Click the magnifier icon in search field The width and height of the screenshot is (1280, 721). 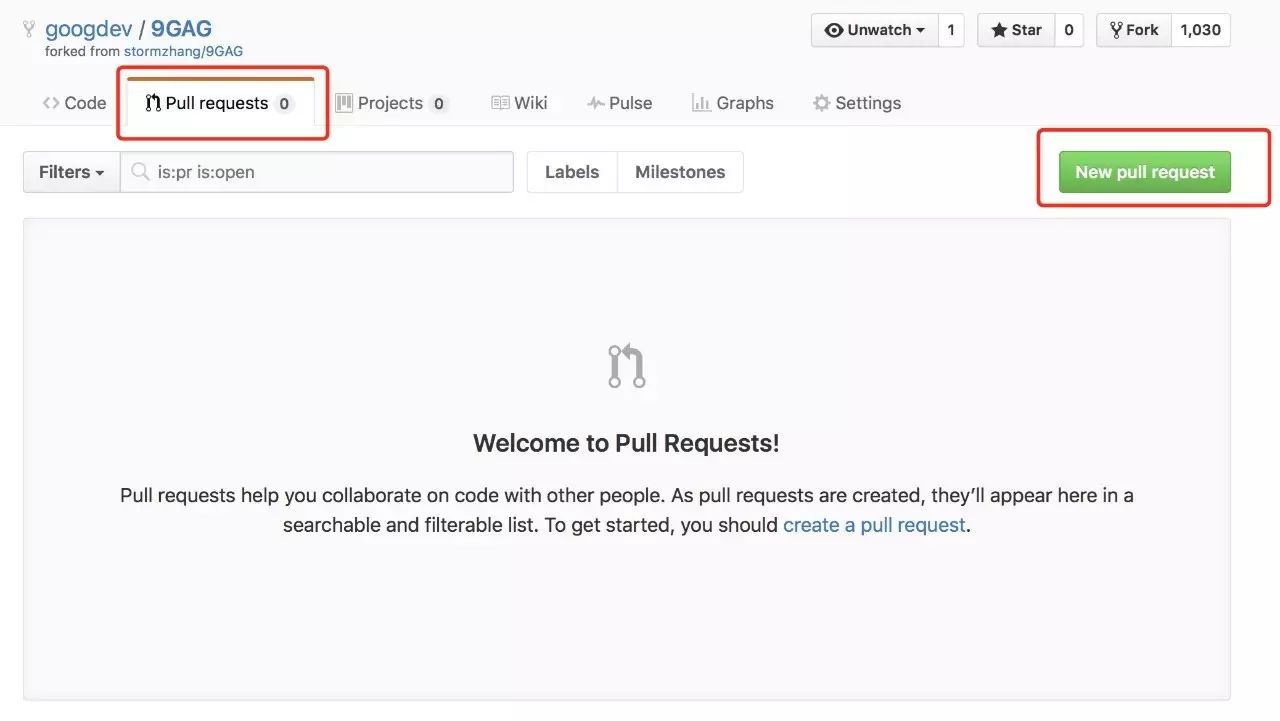click(x=141, y=172)
